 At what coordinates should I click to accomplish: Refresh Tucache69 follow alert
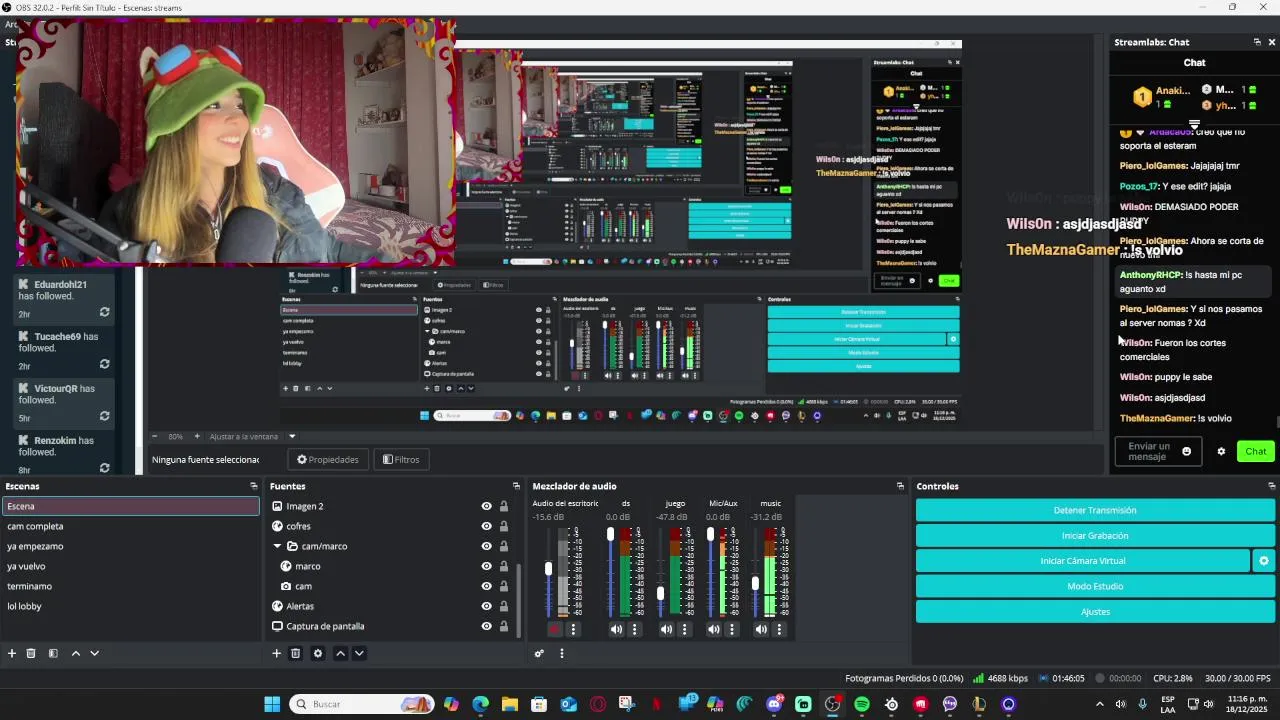pos(104,364)
